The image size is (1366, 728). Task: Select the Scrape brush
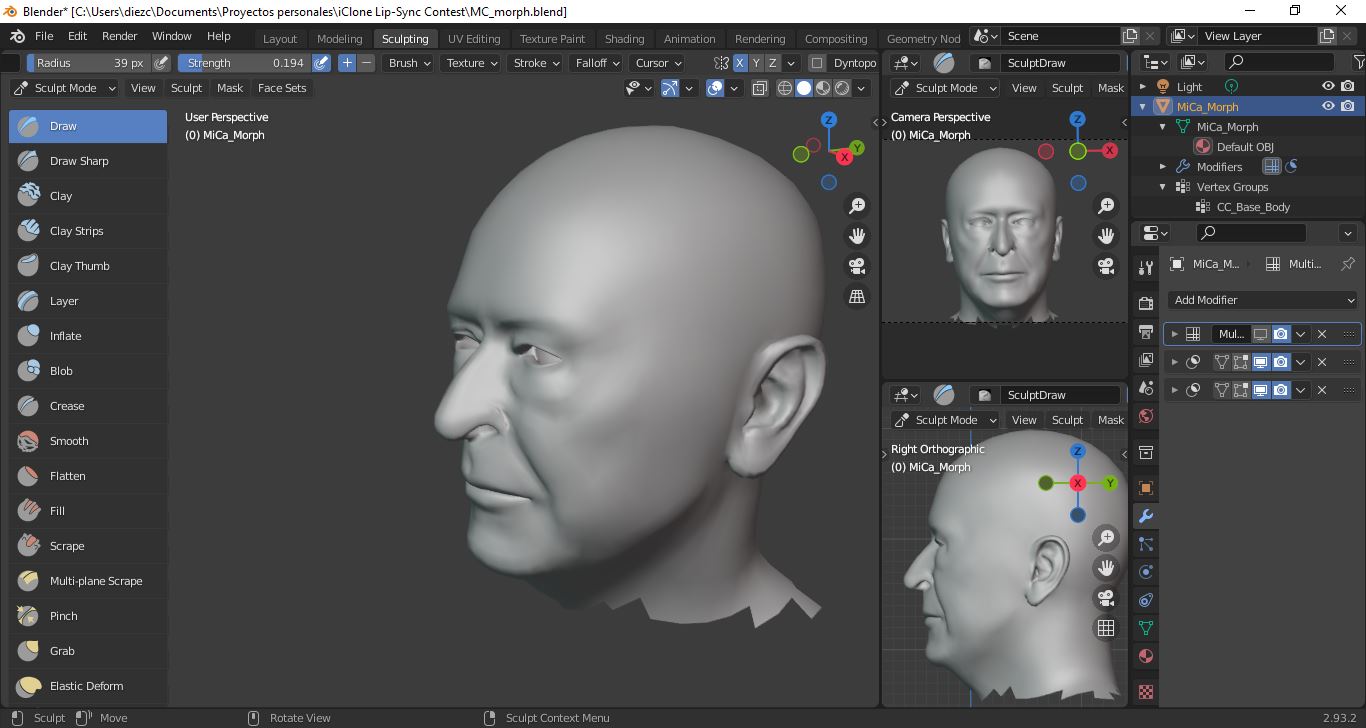[88, 546]
